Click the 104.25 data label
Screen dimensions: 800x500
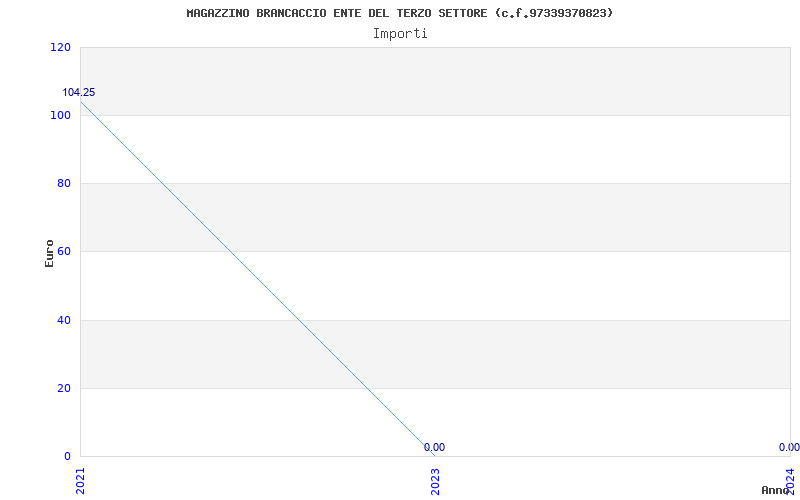[79, 92]
